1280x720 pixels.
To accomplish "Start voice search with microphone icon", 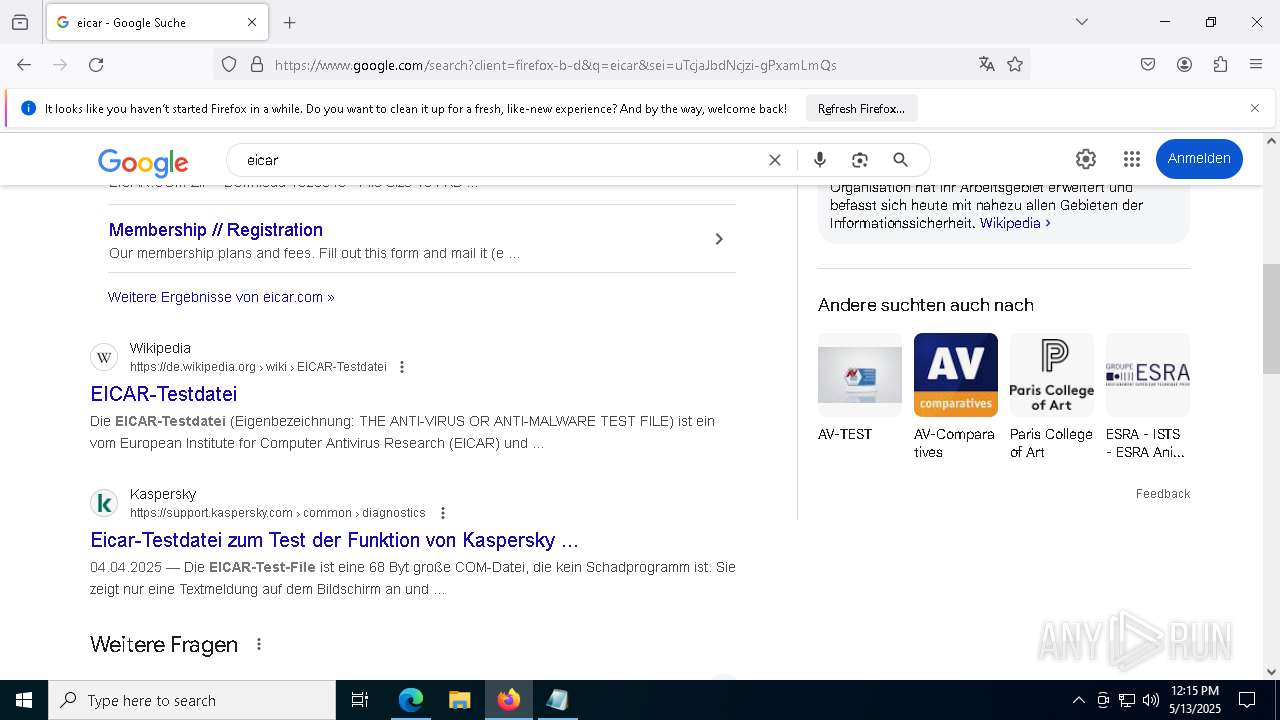I will [x=820, y=160].
